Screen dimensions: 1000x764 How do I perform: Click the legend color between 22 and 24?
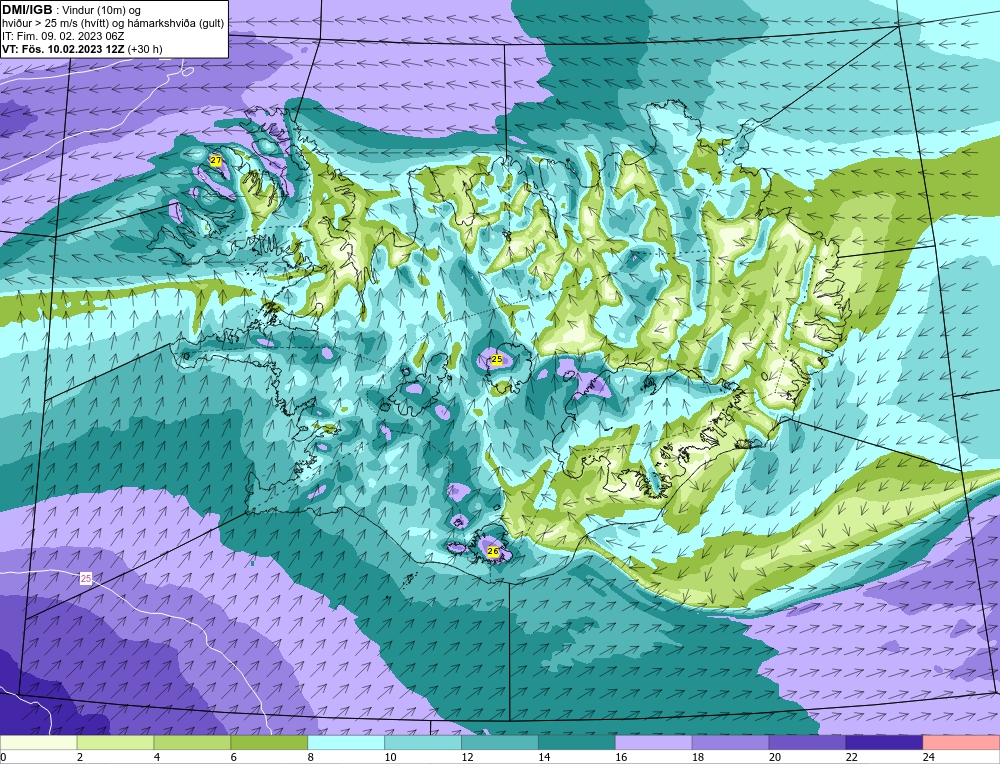[x=885, y=743]
